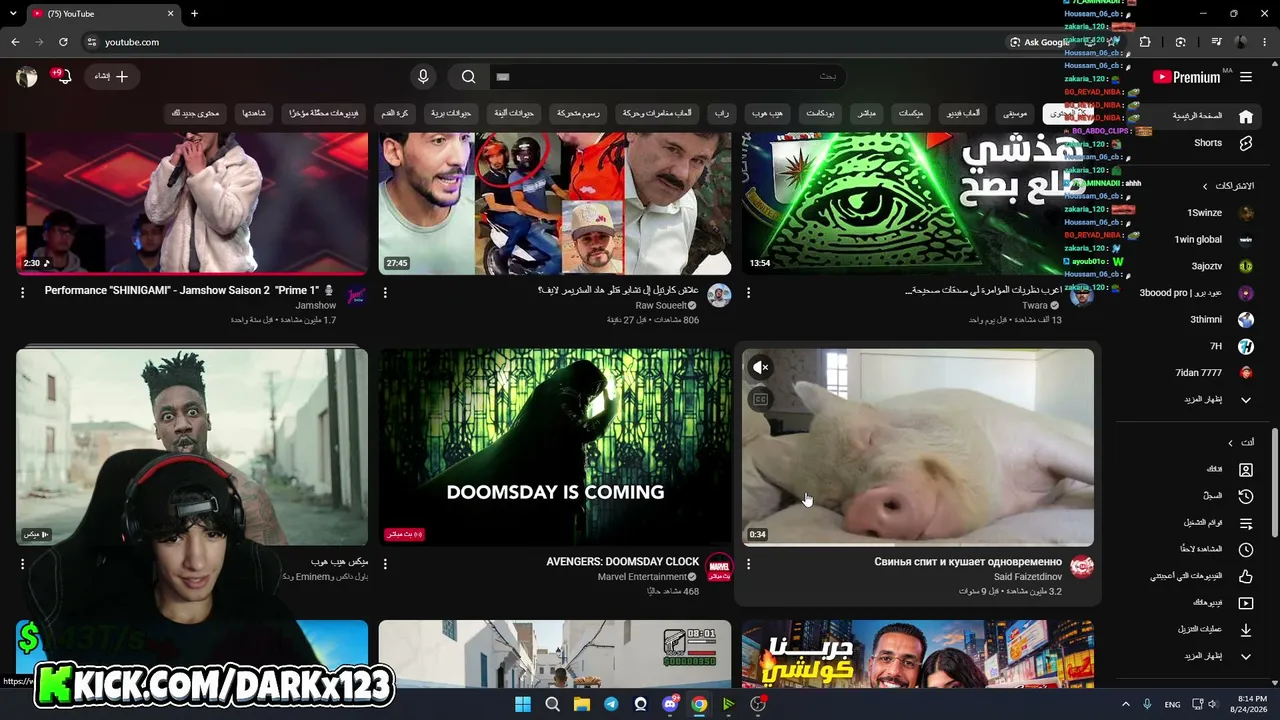Click the Ask Google button in address bar
The height and width of the screenshot is (720, 1280).
point(1038,42)
